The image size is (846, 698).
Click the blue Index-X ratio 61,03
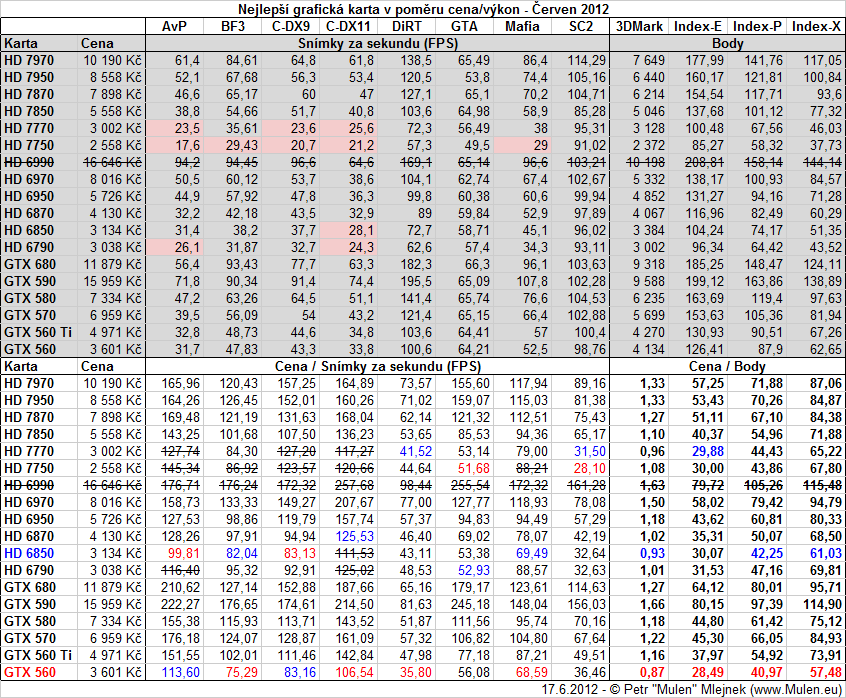(825, 553)
